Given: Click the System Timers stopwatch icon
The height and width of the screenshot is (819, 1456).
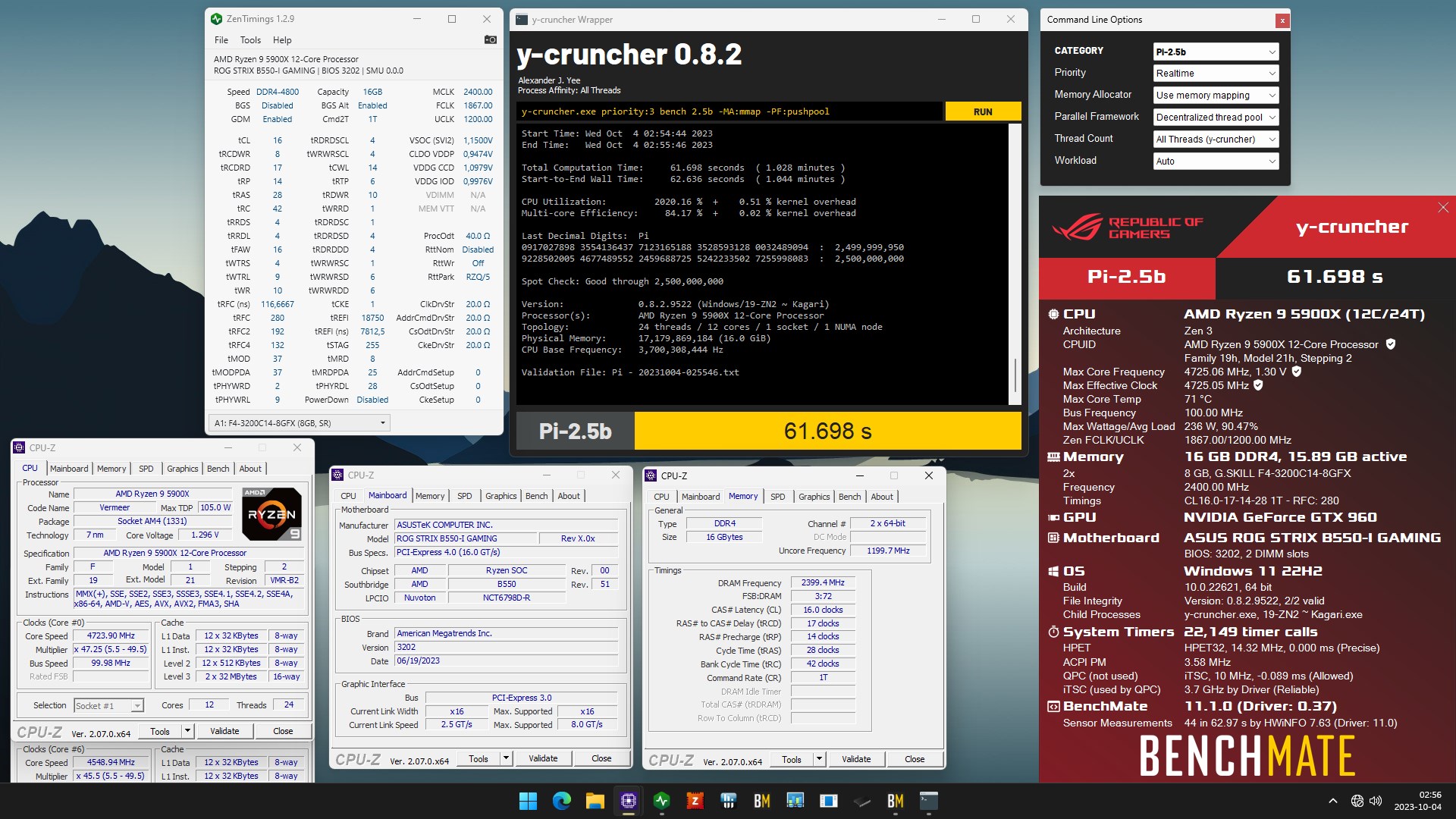Looking at the screenshot, I should (1053, 632).
